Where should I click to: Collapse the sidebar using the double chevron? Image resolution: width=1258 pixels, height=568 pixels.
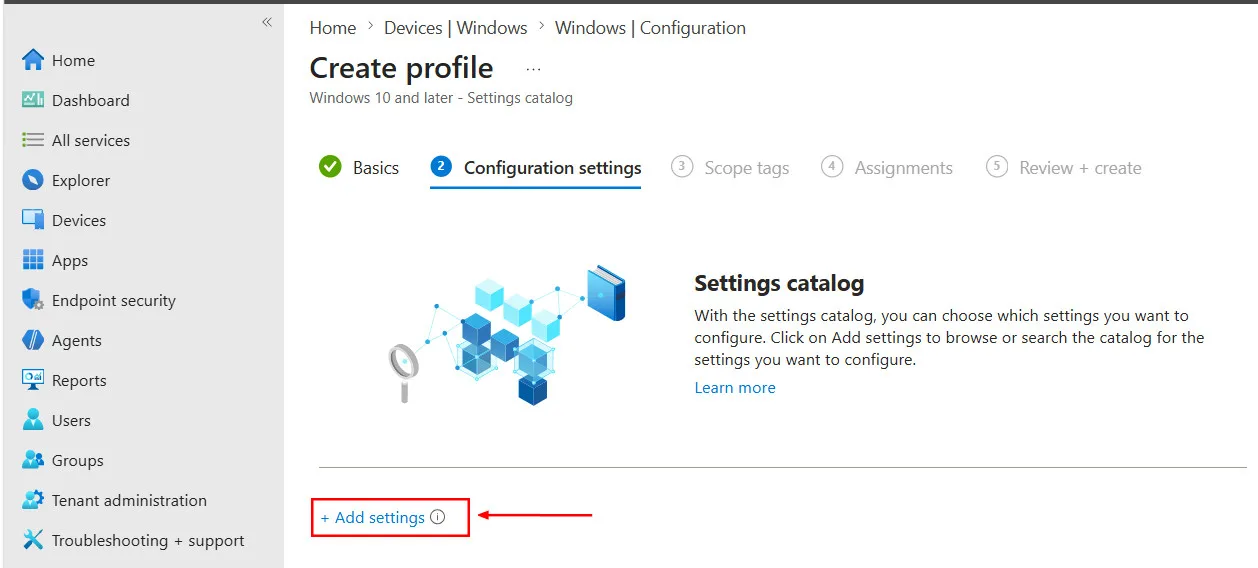point(267,22)
